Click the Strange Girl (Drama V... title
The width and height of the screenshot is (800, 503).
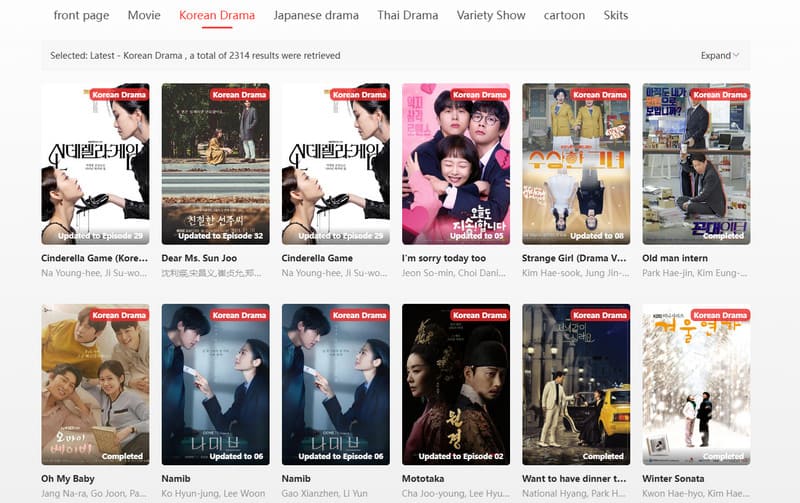574,258
